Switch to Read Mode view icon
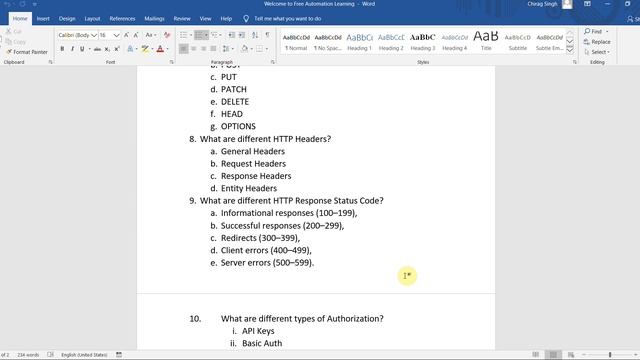The height and width of the screenshot is (360, 640). [x=536, y=355]
